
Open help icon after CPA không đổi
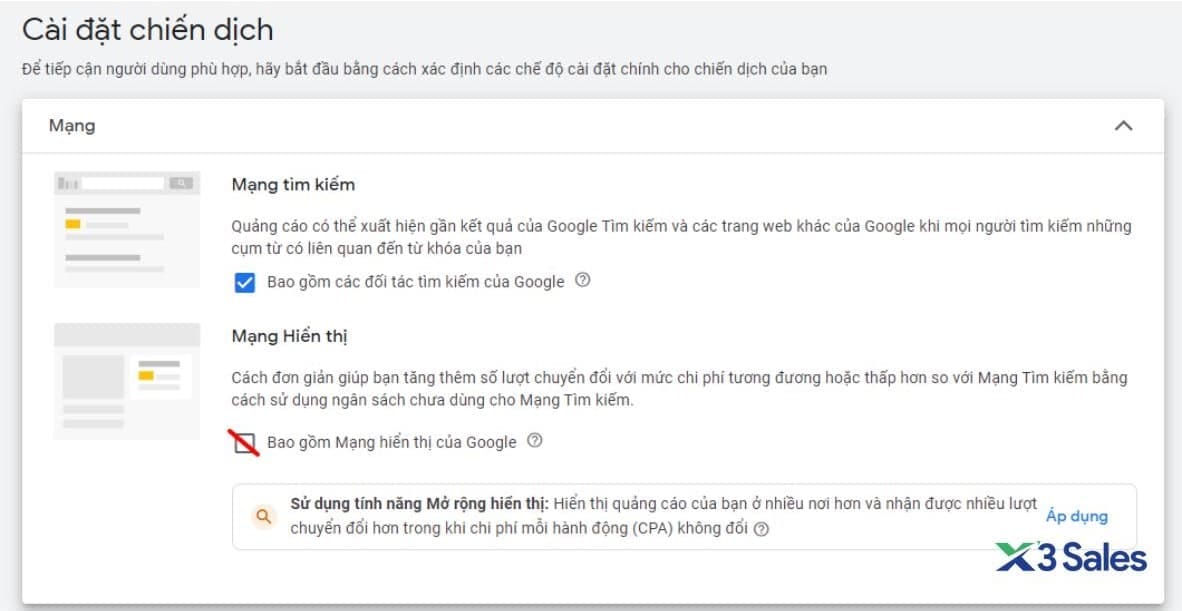[x=761, y=529]
